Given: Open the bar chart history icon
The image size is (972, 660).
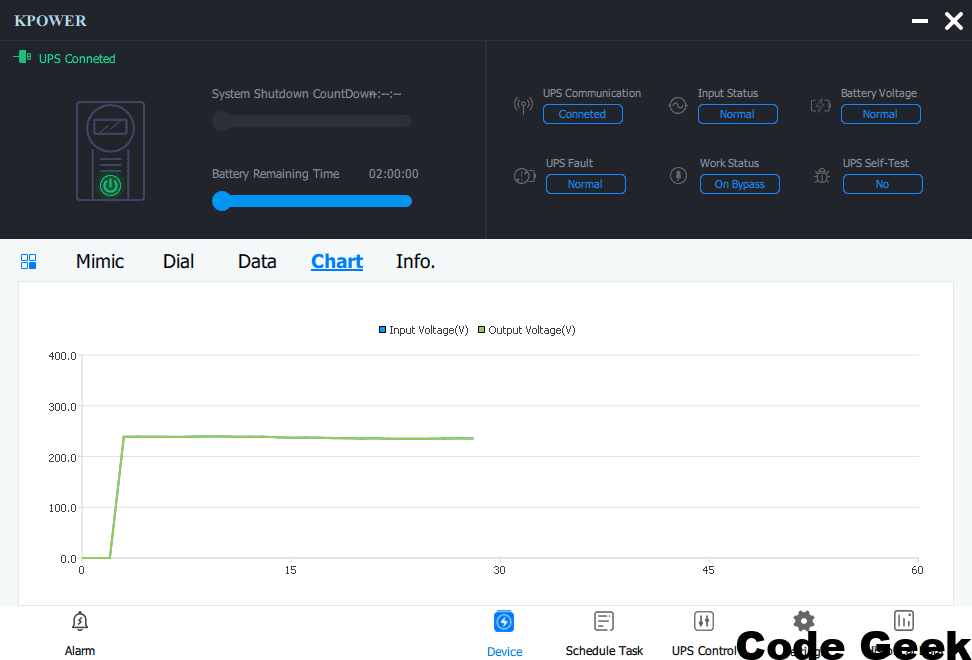Looking at the screenshot, I should (904, 620).
